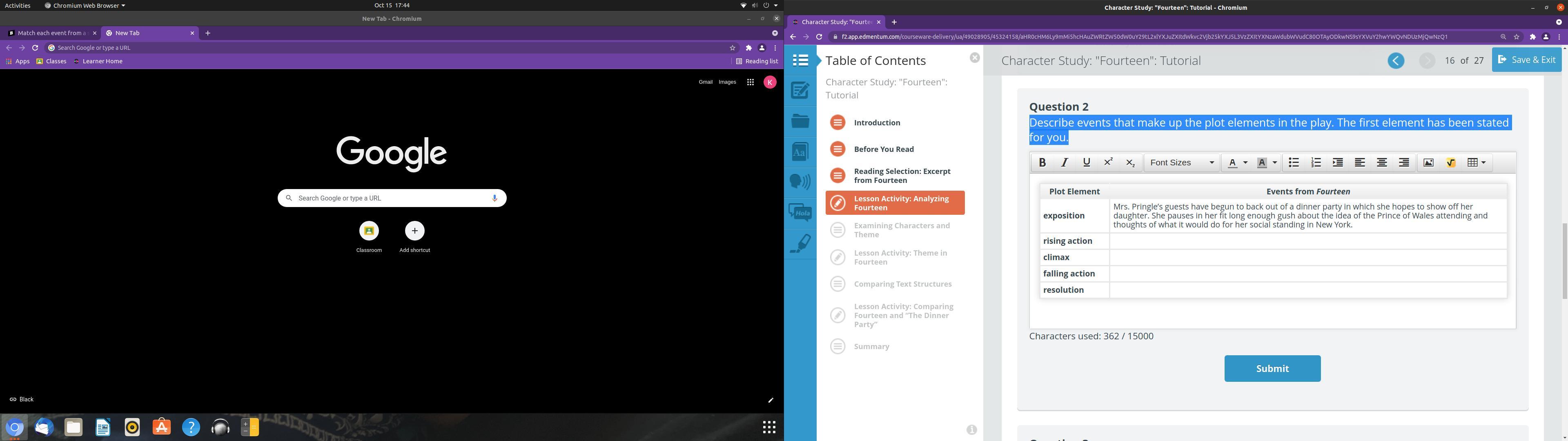Open Reading Selection: Excerpt from Fourteen

coord(902,176)
